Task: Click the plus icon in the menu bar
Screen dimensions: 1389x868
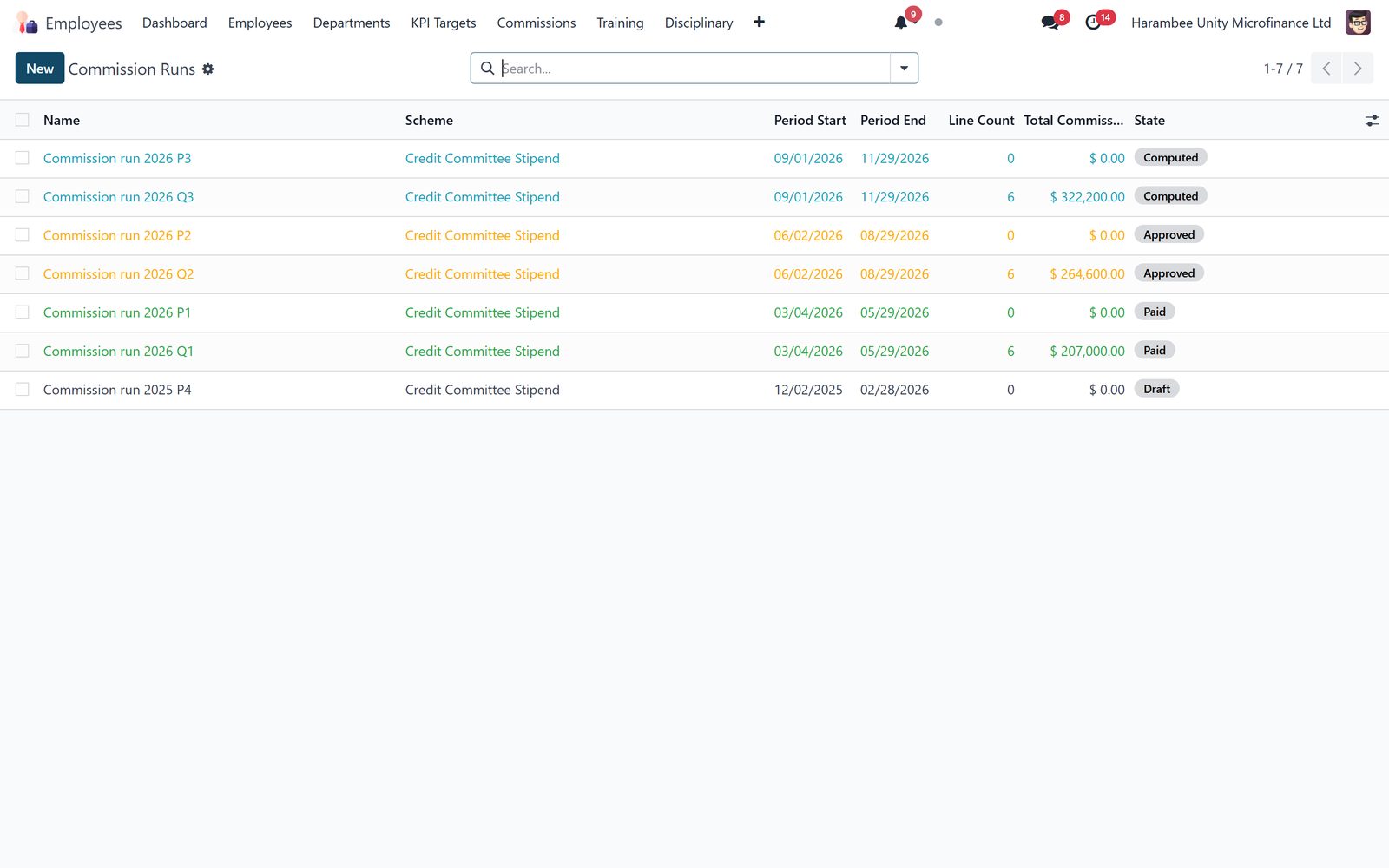Action: pos(759,23)
